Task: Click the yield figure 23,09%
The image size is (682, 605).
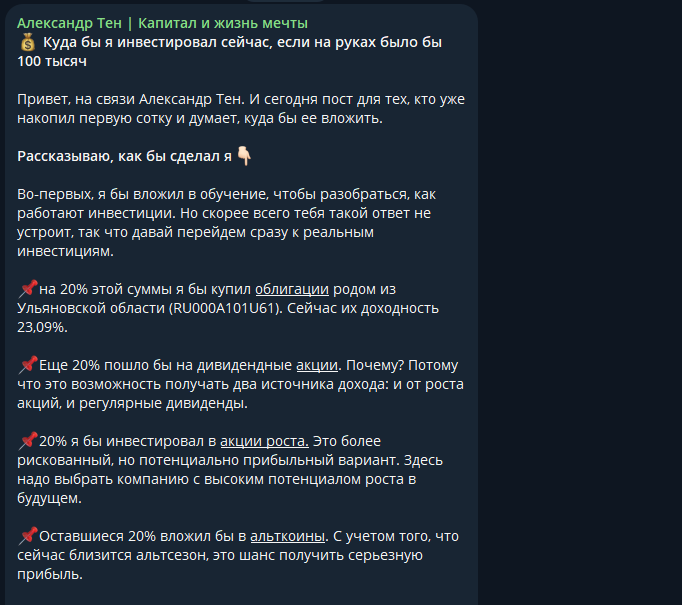Action: [x=41, y=328]
